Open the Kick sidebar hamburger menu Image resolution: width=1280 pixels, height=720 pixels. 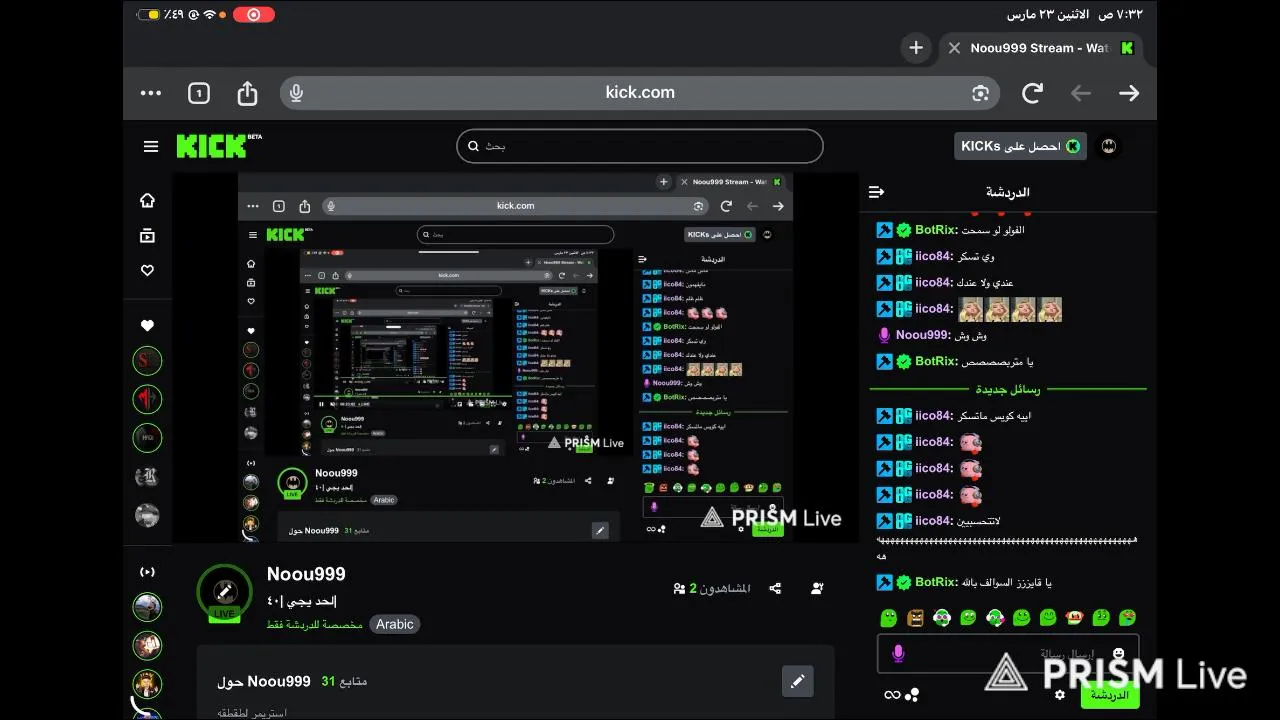pyautogui.click(x=151, y=146)
